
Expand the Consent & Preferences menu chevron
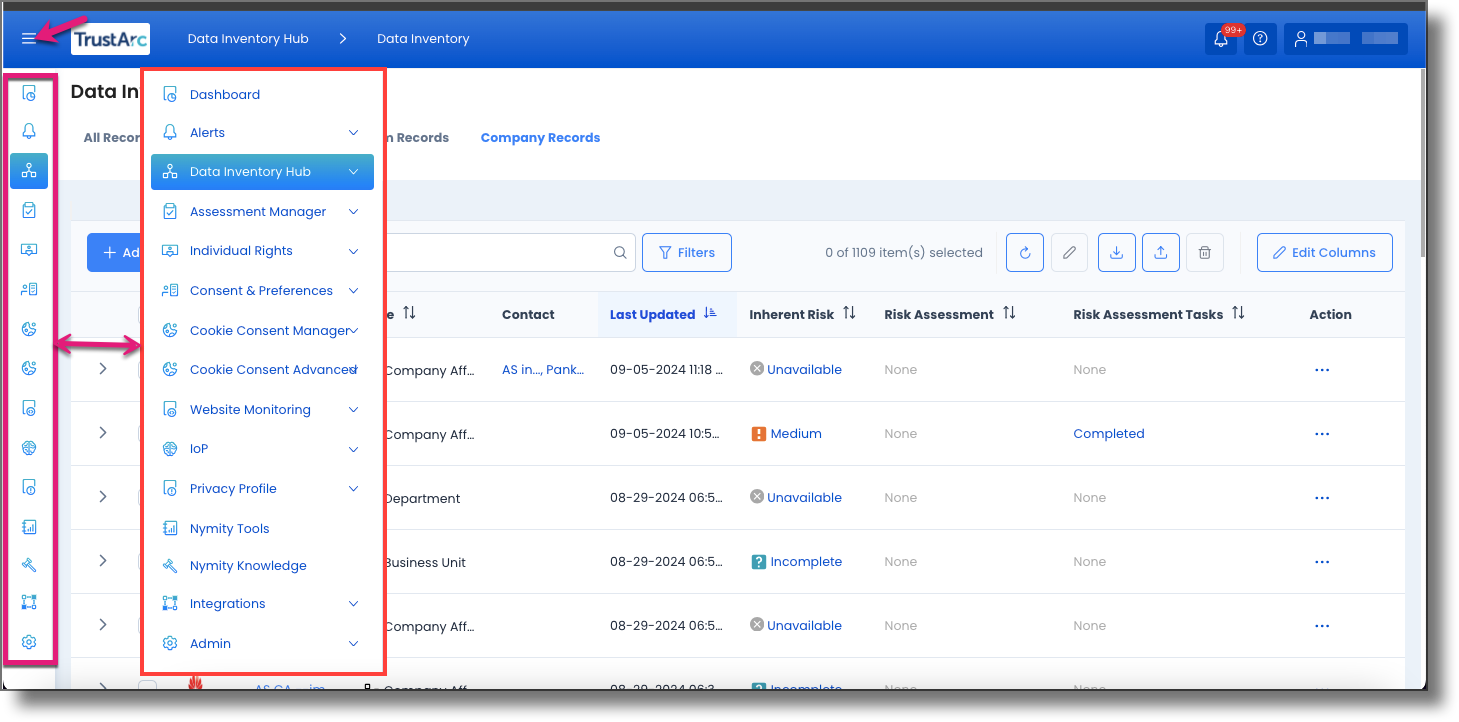[x=353, y=291]
